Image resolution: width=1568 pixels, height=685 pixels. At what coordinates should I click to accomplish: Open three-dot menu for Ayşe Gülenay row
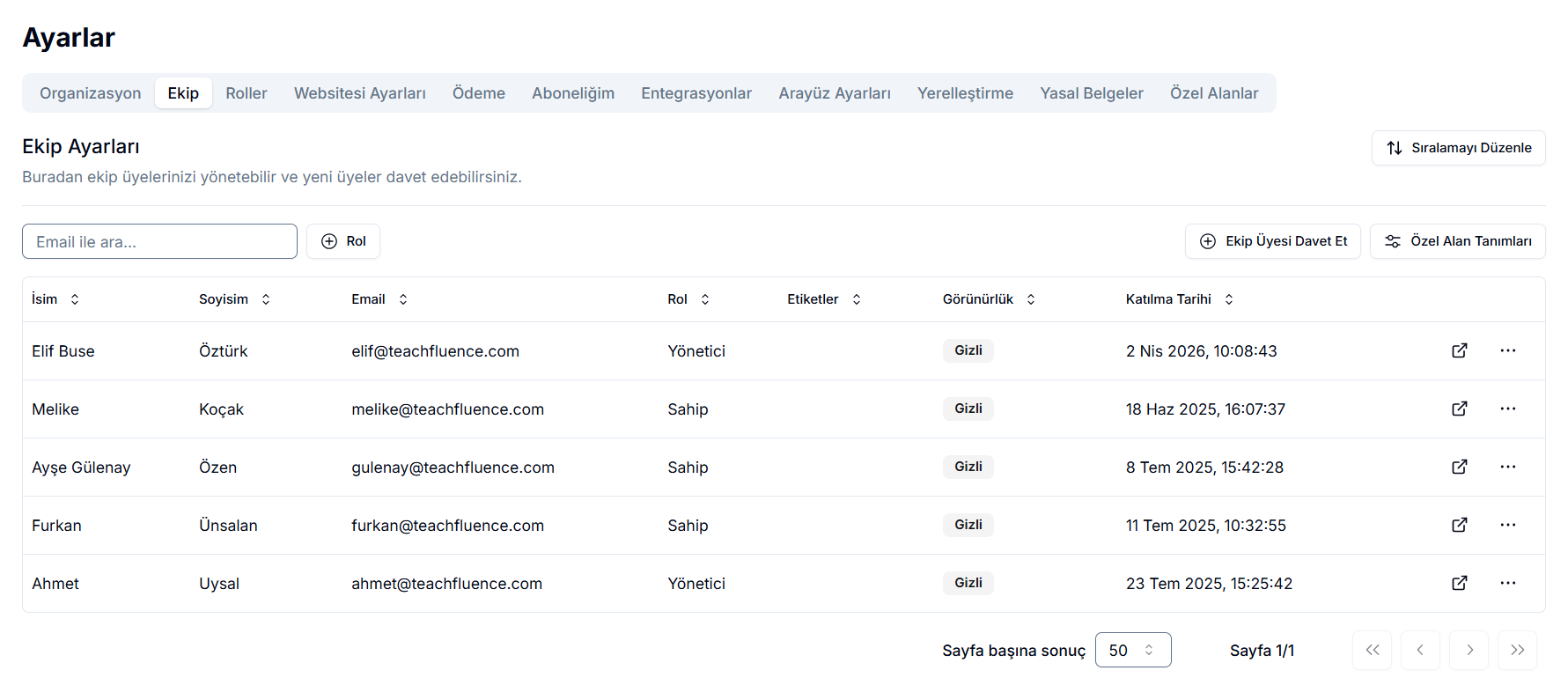1507,467
